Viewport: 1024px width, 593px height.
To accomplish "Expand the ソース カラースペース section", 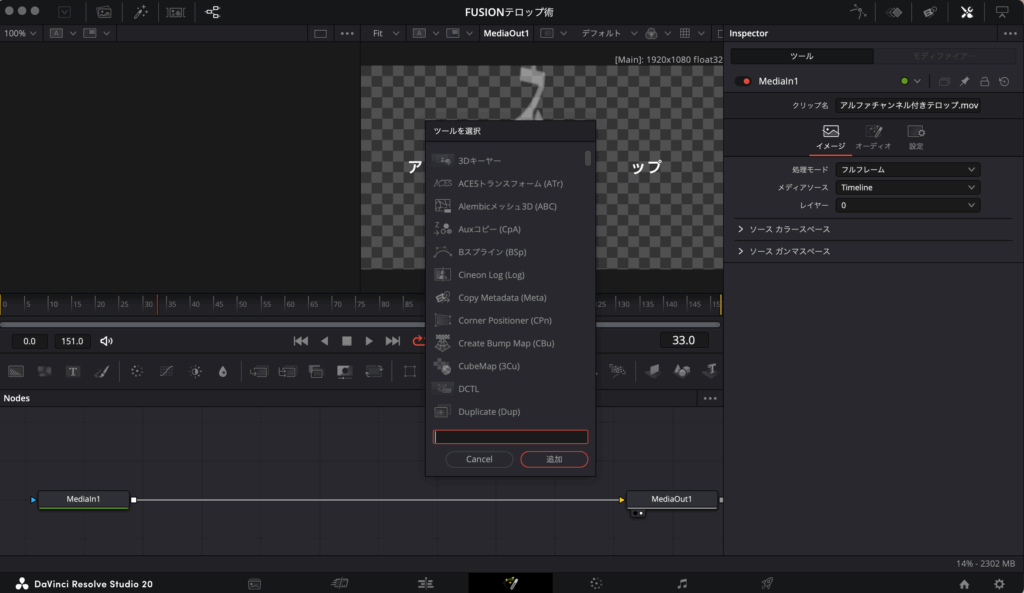I will (785, 229).
